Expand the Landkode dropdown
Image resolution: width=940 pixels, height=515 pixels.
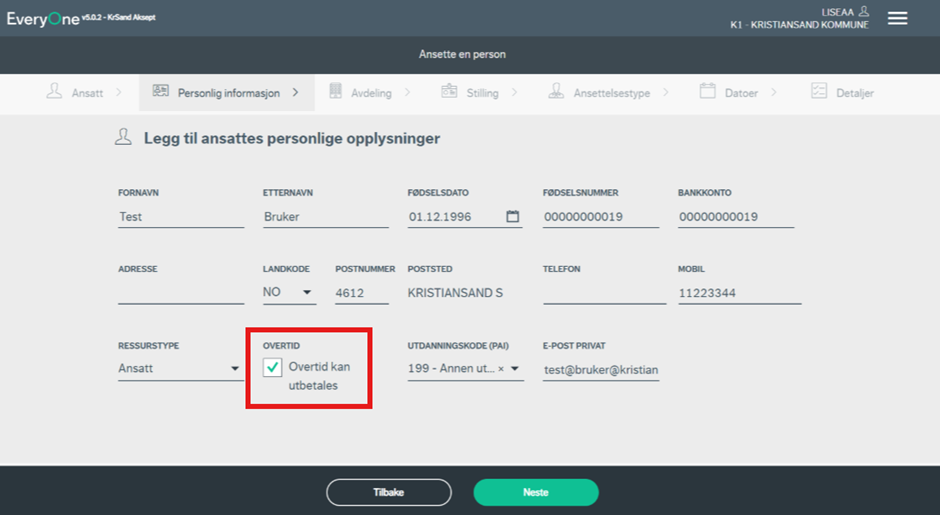click(307, 293)
